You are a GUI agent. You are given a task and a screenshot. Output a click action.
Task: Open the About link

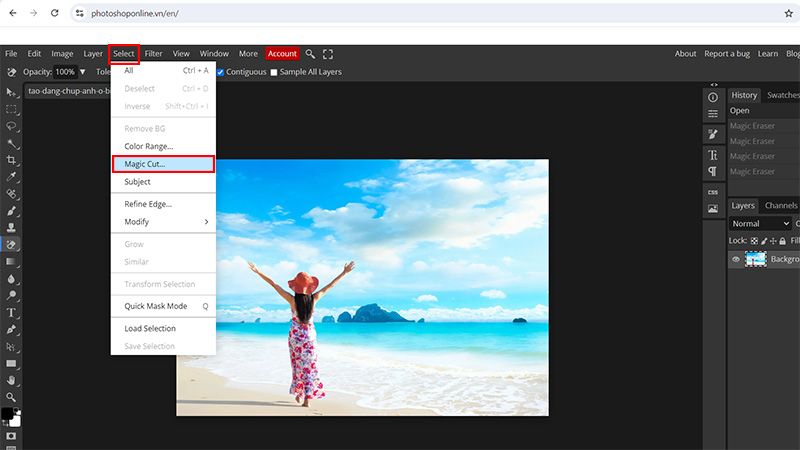point(685,54)
